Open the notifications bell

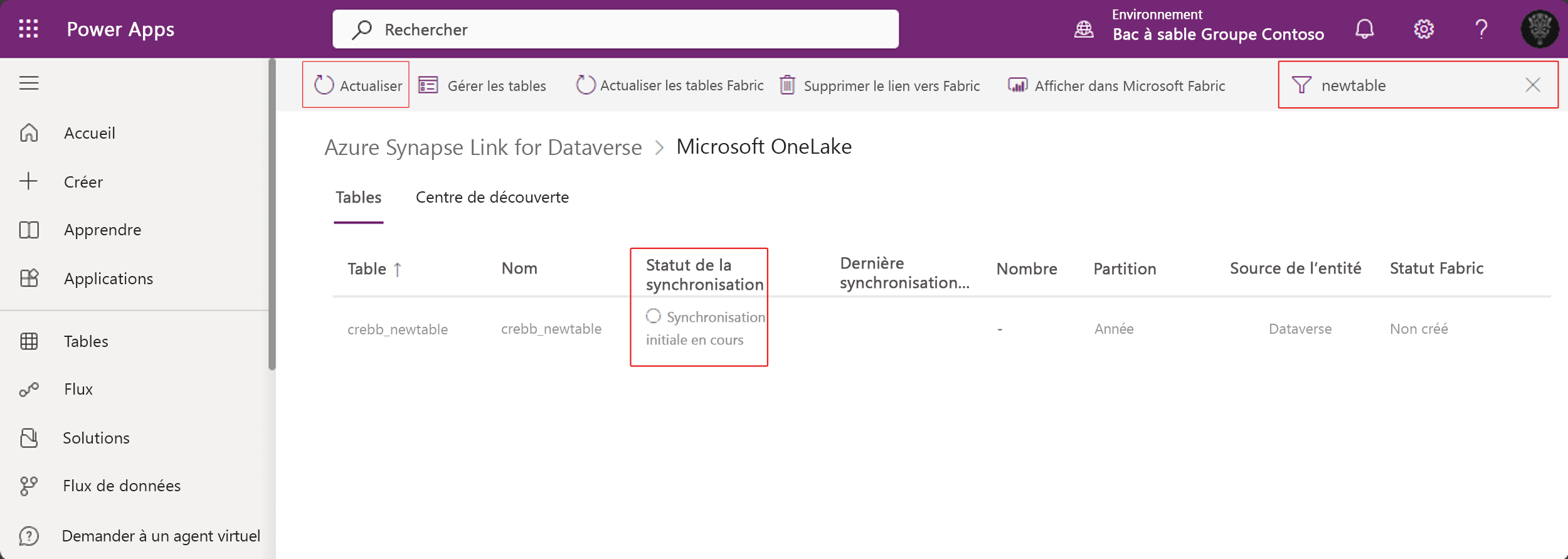pyautogui.click(x=1364, y=29)
